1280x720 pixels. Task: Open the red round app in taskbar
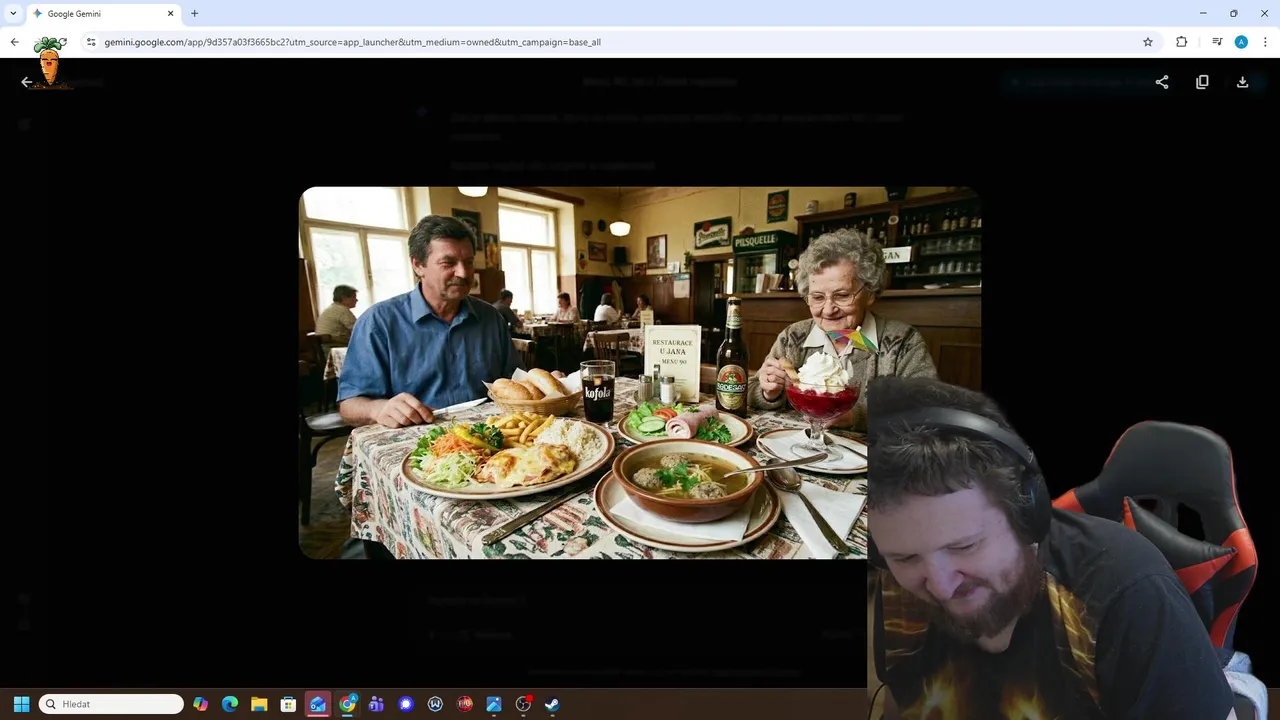pyautogui.click(x=464, y=704)
